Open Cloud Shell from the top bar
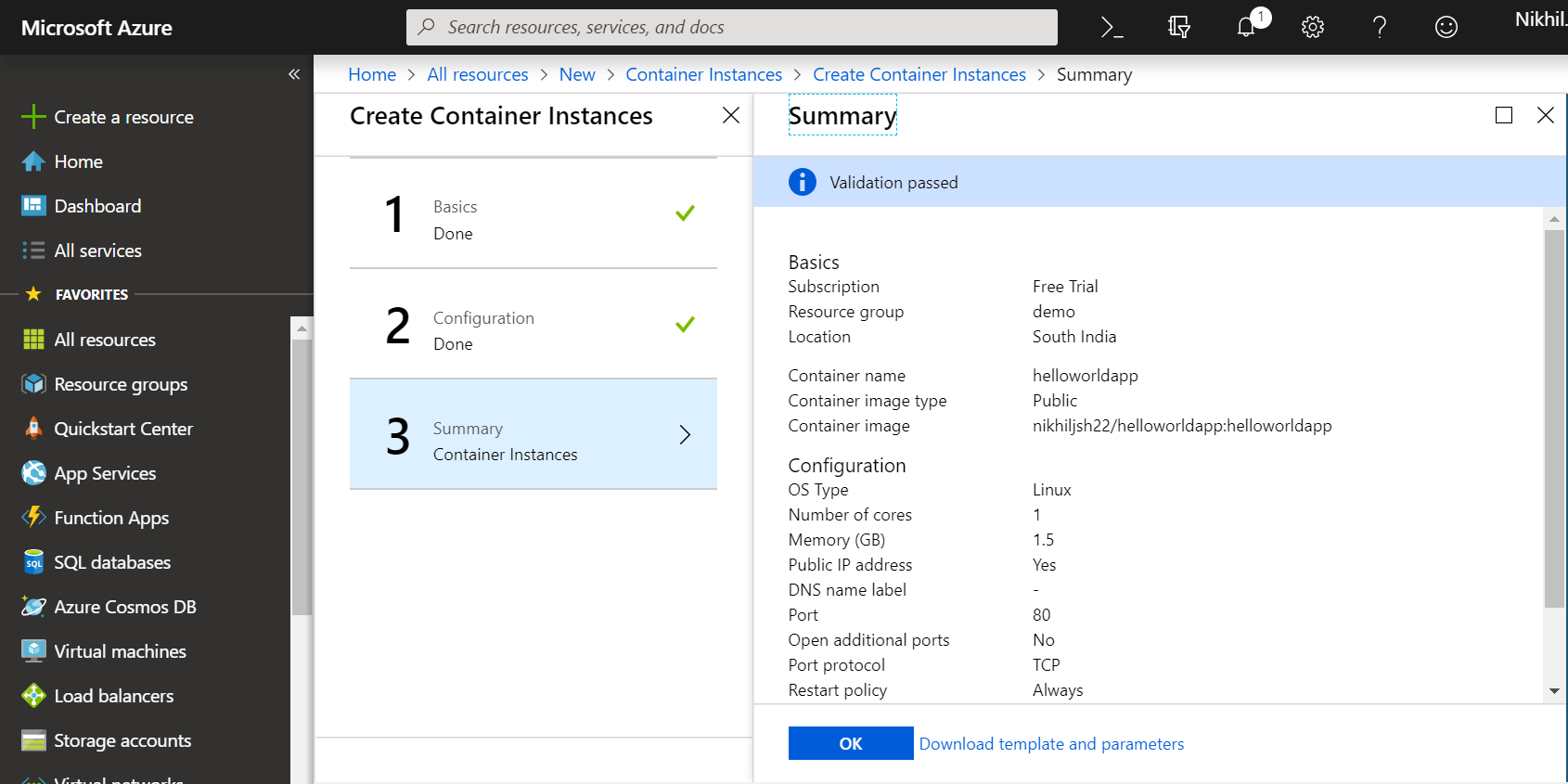 [1112, 27]
